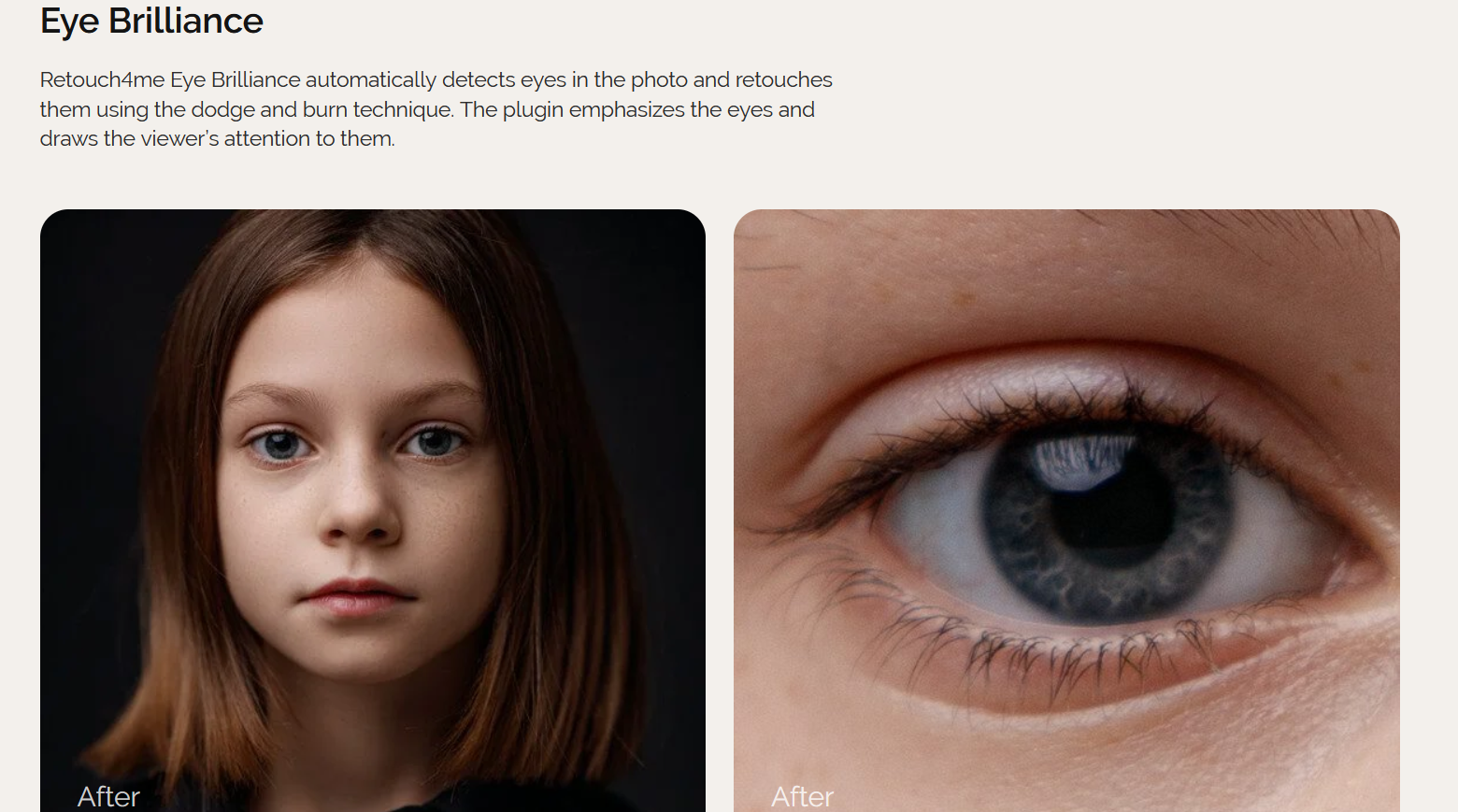Click the After label on girl portrait
Screen dimensions: 1458x812
(108, 796)
